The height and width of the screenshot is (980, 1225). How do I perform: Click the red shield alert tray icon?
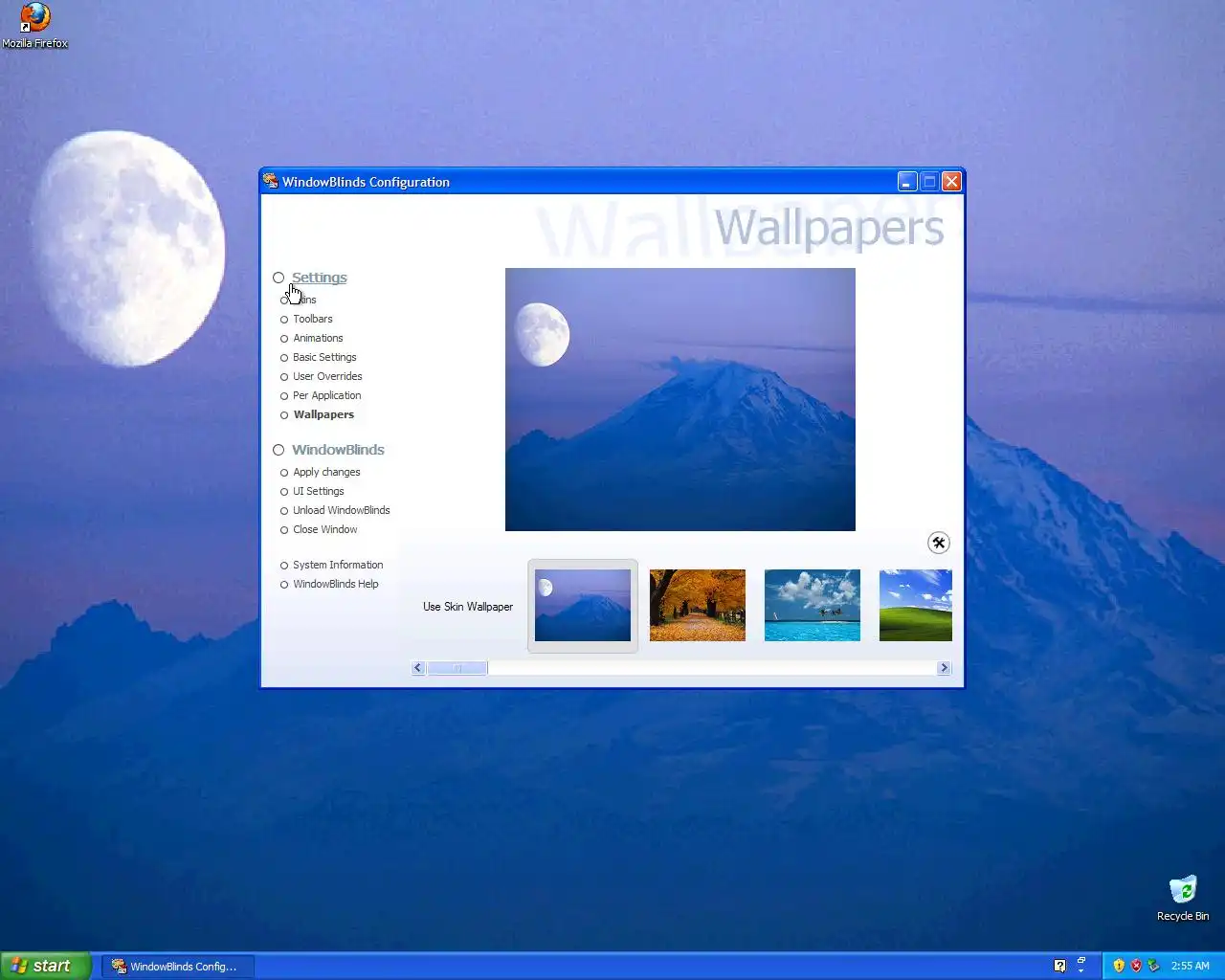click(1136, 966)
